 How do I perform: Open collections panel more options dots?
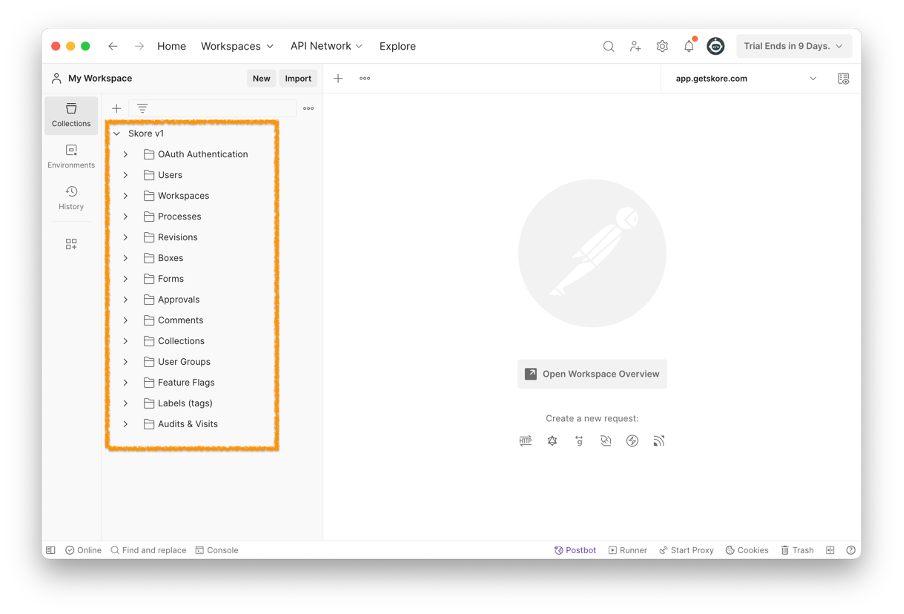tap(308, 108)
